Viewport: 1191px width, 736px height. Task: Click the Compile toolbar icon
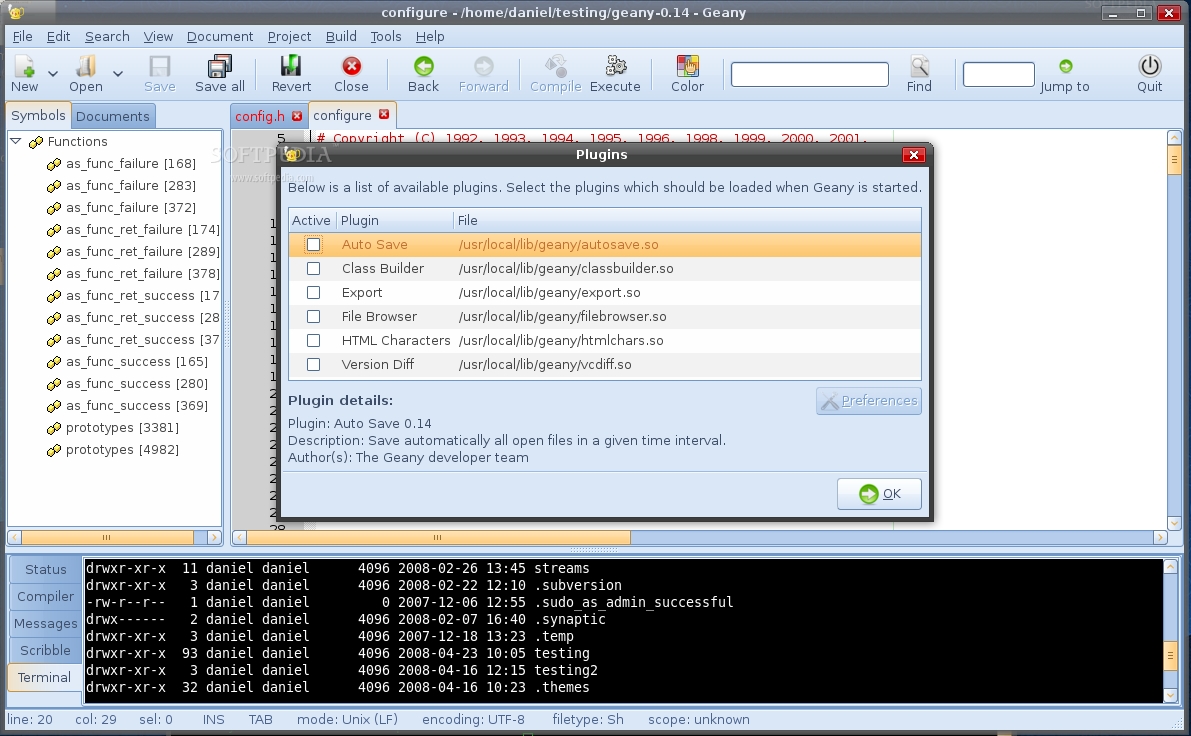click(556, 67)
